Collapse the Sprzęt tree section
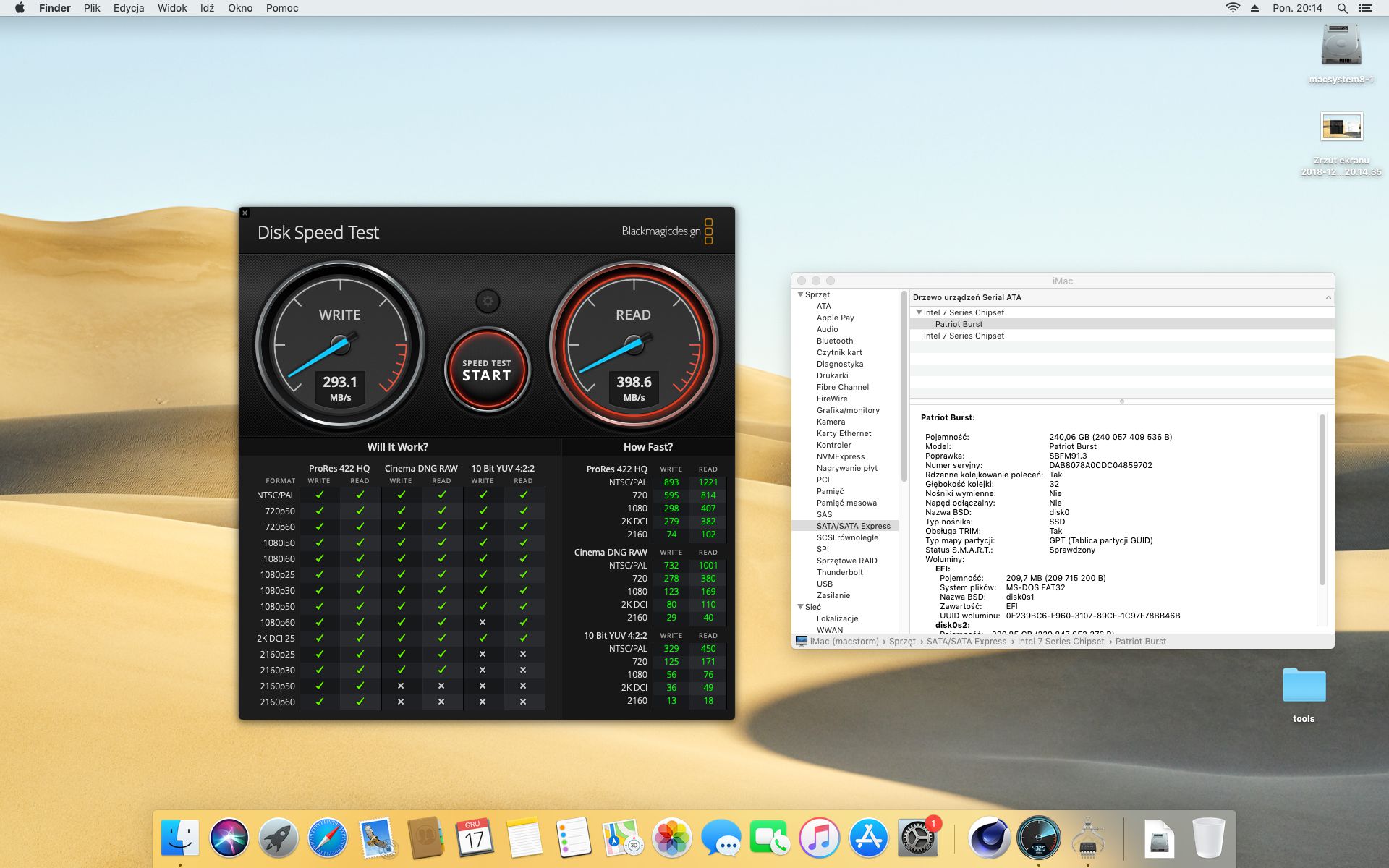This screenshot has width=1389, height=868. point(800,294)
